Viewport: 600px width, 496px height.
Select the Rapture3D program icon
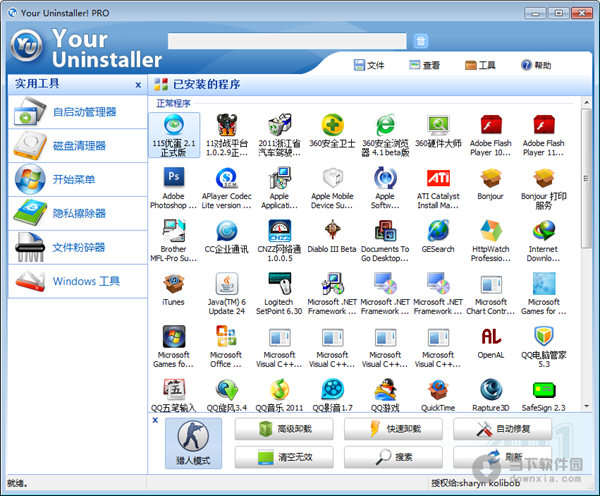pos(491,395)
